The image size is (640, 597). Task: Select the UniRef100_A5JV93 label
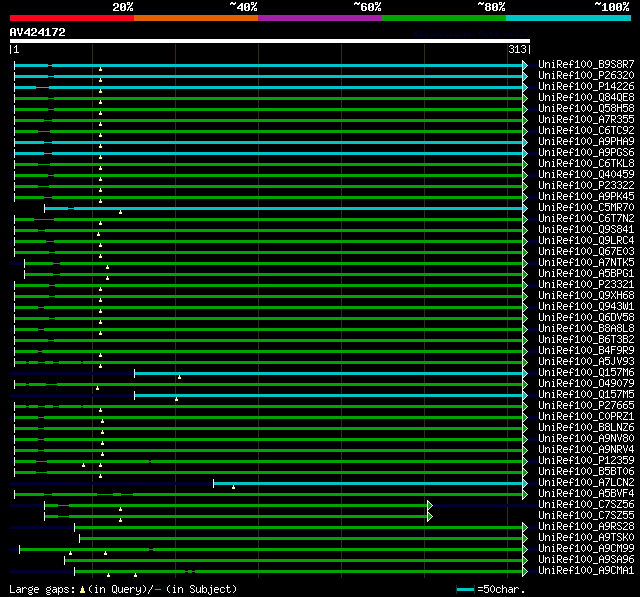click(586, 362)
